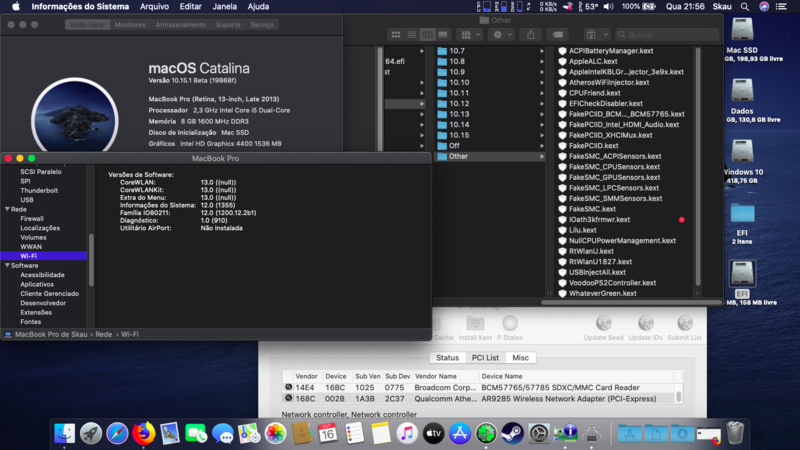Switch Finder to list view
Image resolution: width=800 pixels, height=450 pixels.
(x=412, y=35)
